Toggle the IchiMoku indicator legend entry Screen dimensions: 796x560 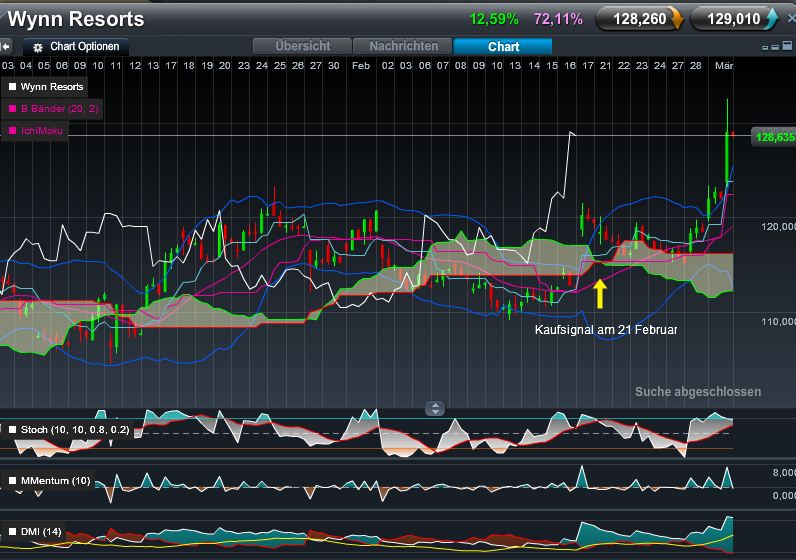36,131
